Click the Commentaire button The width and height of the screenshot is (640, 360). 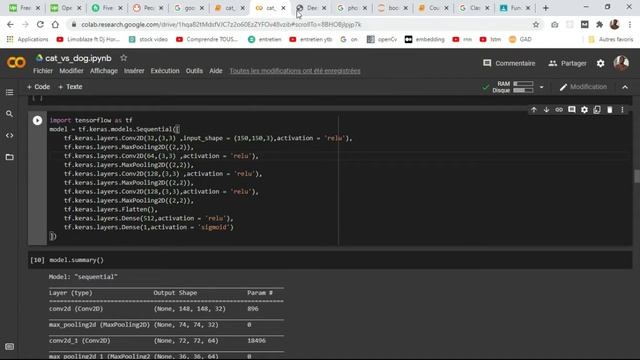pos(509,63)
